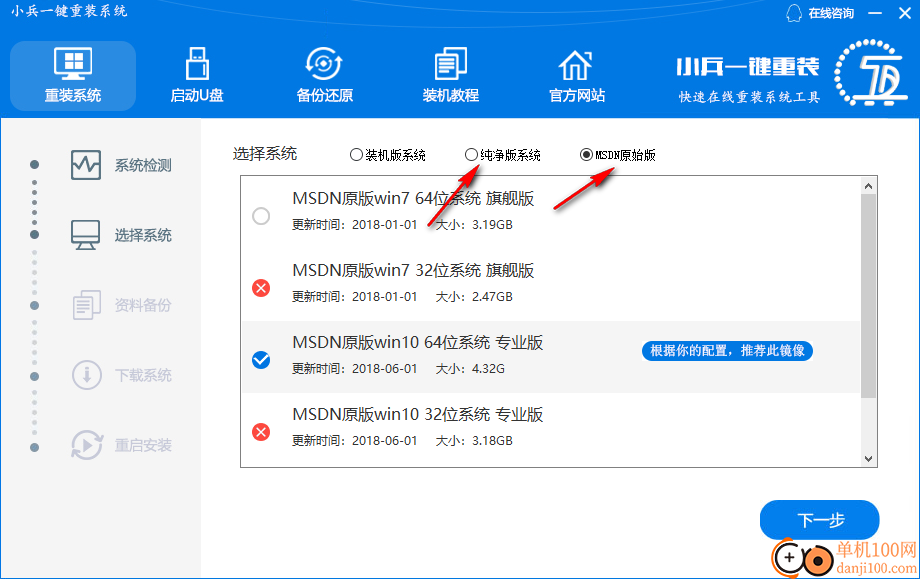Click 更新时间：2018-06-01 under win10 64位
The width and height of the screenshot is (920, 579).
coord(354,369)
